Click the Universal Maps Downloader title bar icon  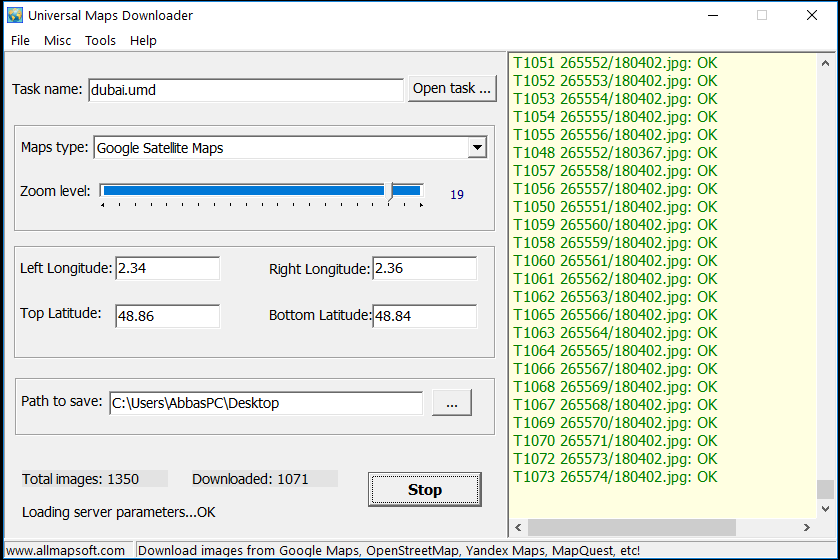point(15,15)
